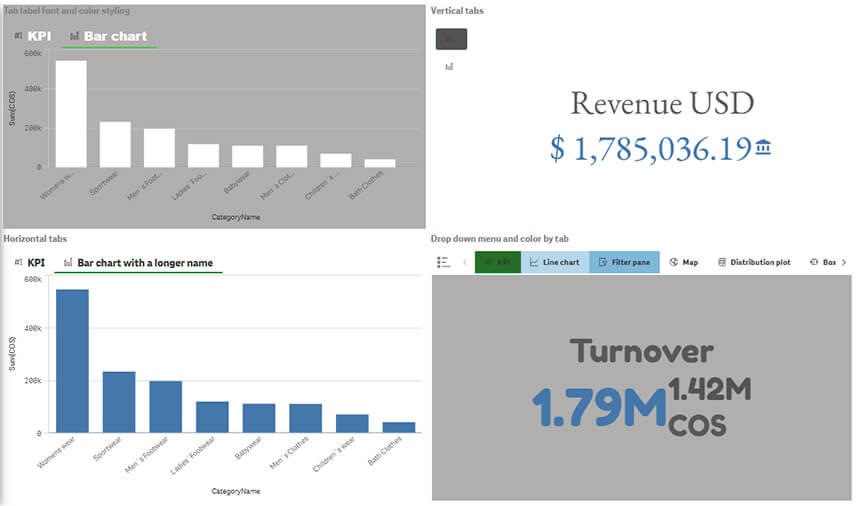This screenshot has height=506, width=857.
Task: Click the CategoryName label under grey chart
Action: 236,217
